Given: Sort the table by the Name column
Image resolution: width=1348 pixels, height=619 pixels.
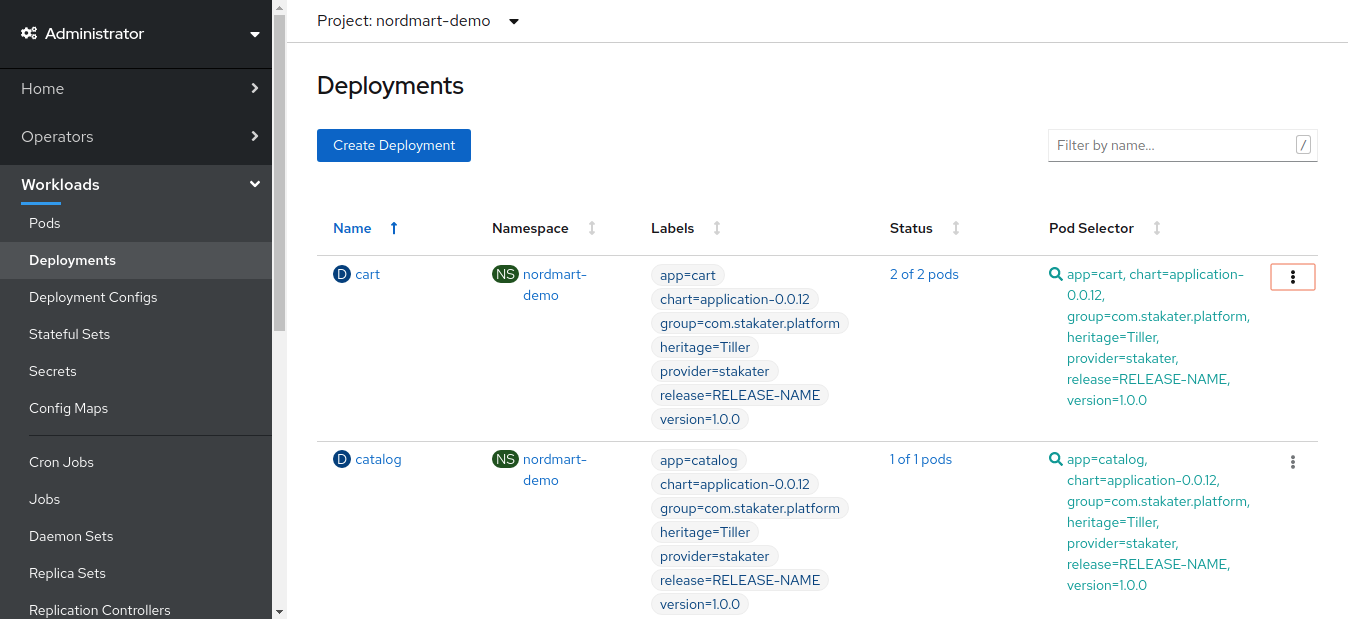Looking at the screenshot, I should [x=352, y=228].
